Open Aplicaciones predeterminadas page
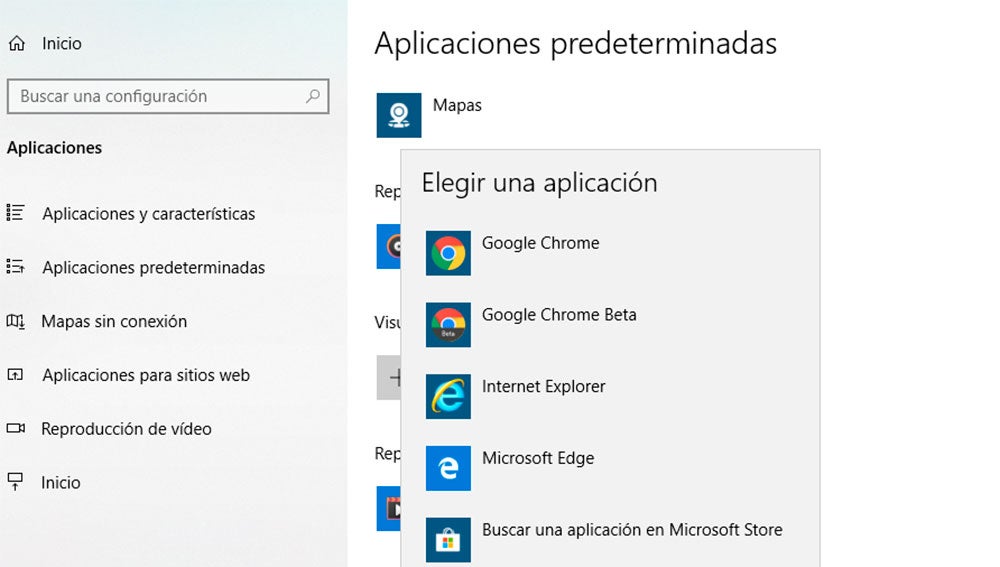Image resolution: width=1000 pixels, height=567 pixels. pyautogui.click(x=154, y=267)
